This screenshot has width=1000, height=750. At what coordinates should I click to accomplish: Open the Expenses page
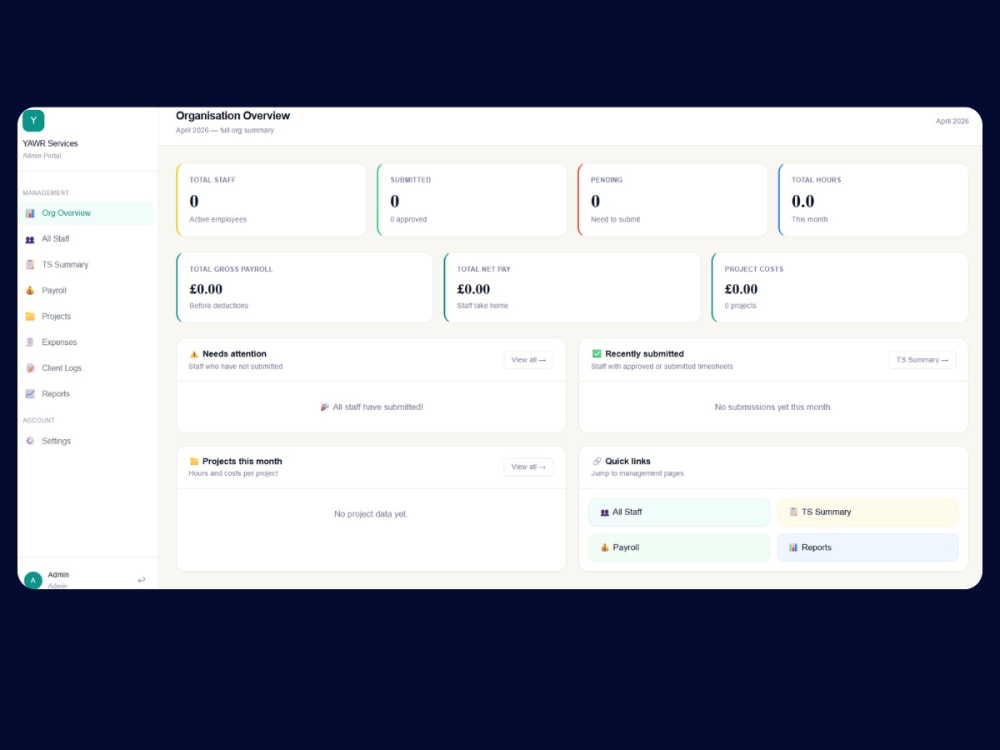point(86,342)
